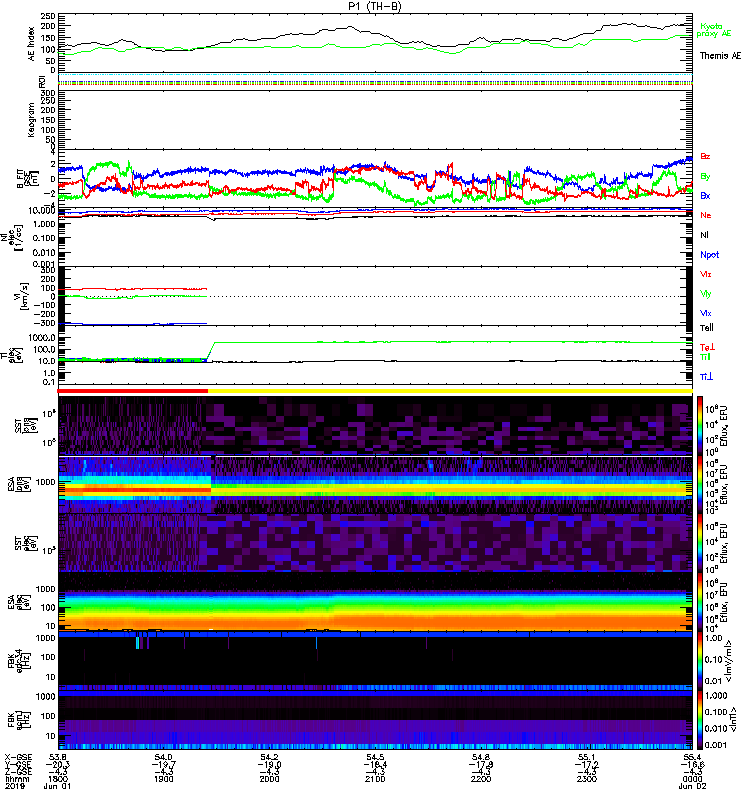Image resolution: width=750 pixels, height=800 pixels.
Task: Click the Y-GSE value "-19.7"
Action: coord(163,765)
